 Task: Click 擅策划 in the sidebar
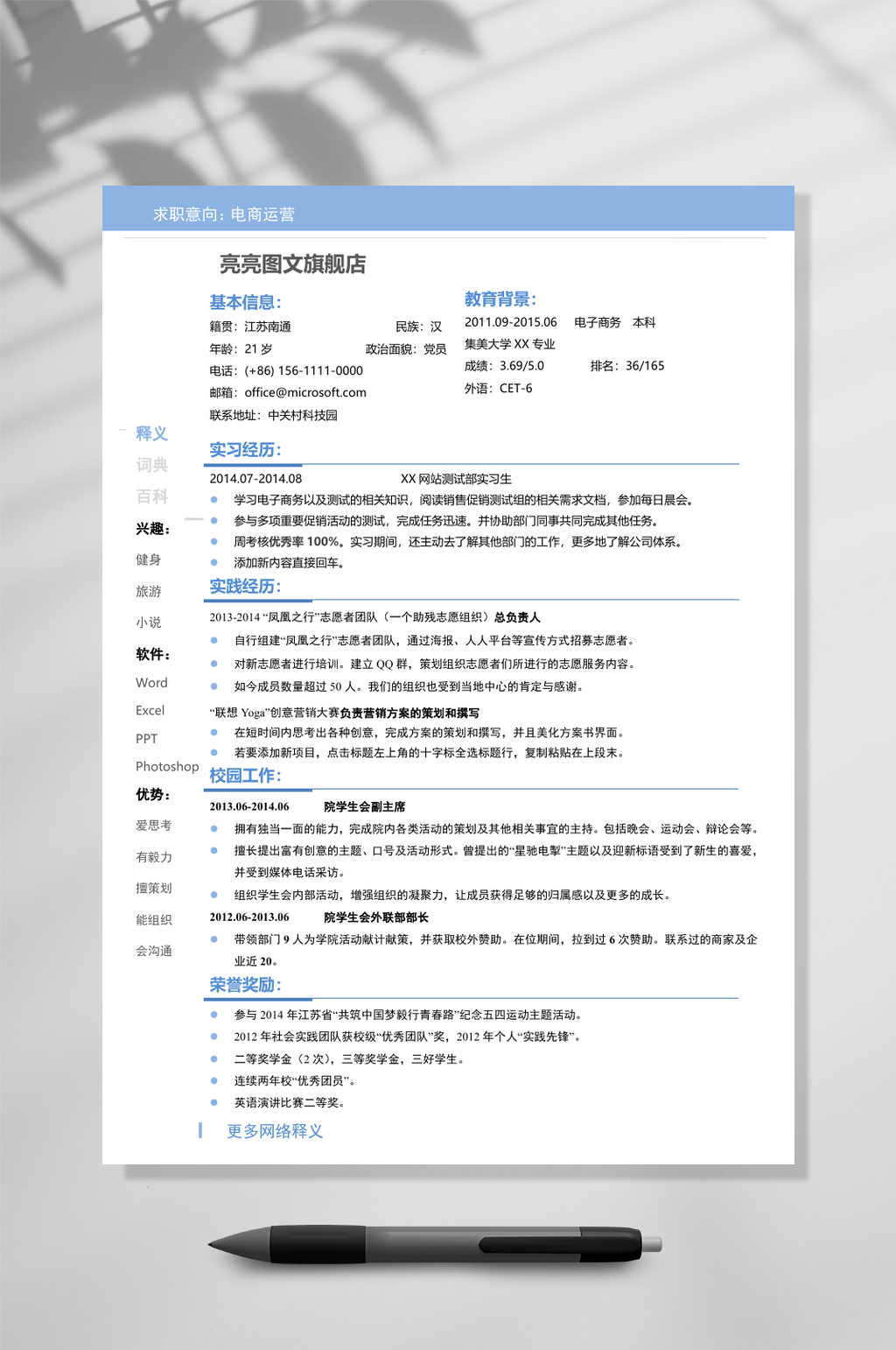pyautogui.click(x=154, y=888)
